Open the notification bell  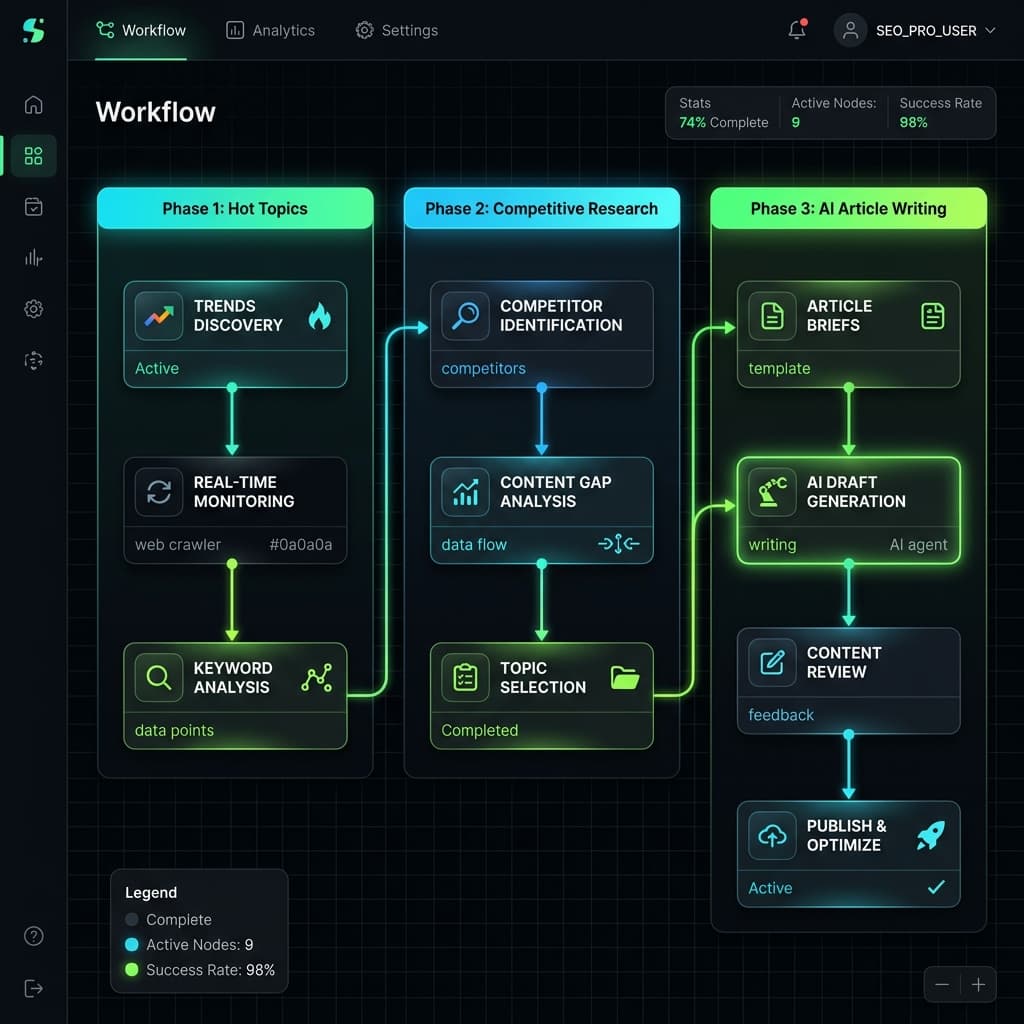click(x=795, y=30)
